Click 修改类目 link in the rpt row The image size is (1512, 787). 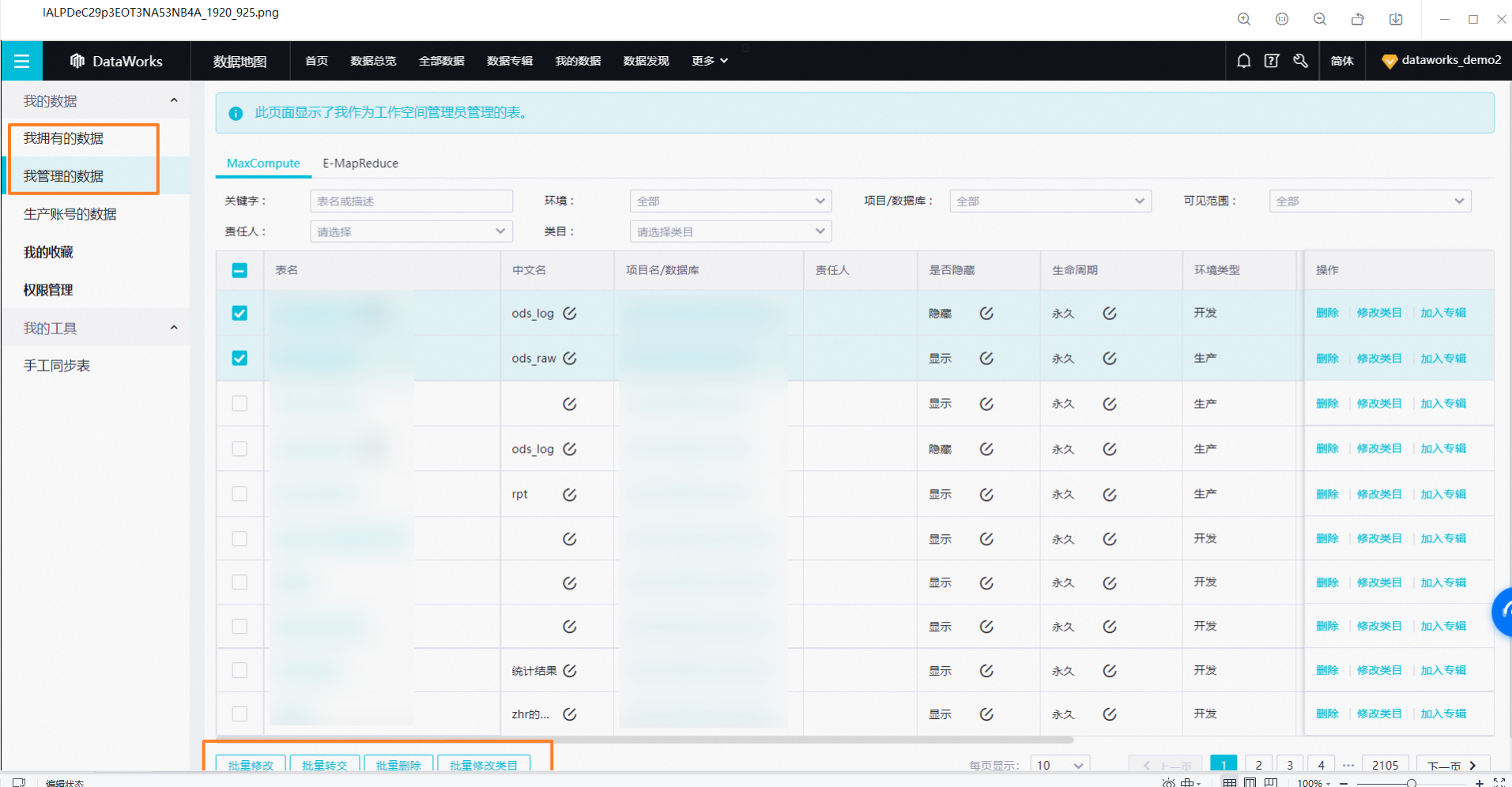tap(1379, 495)
